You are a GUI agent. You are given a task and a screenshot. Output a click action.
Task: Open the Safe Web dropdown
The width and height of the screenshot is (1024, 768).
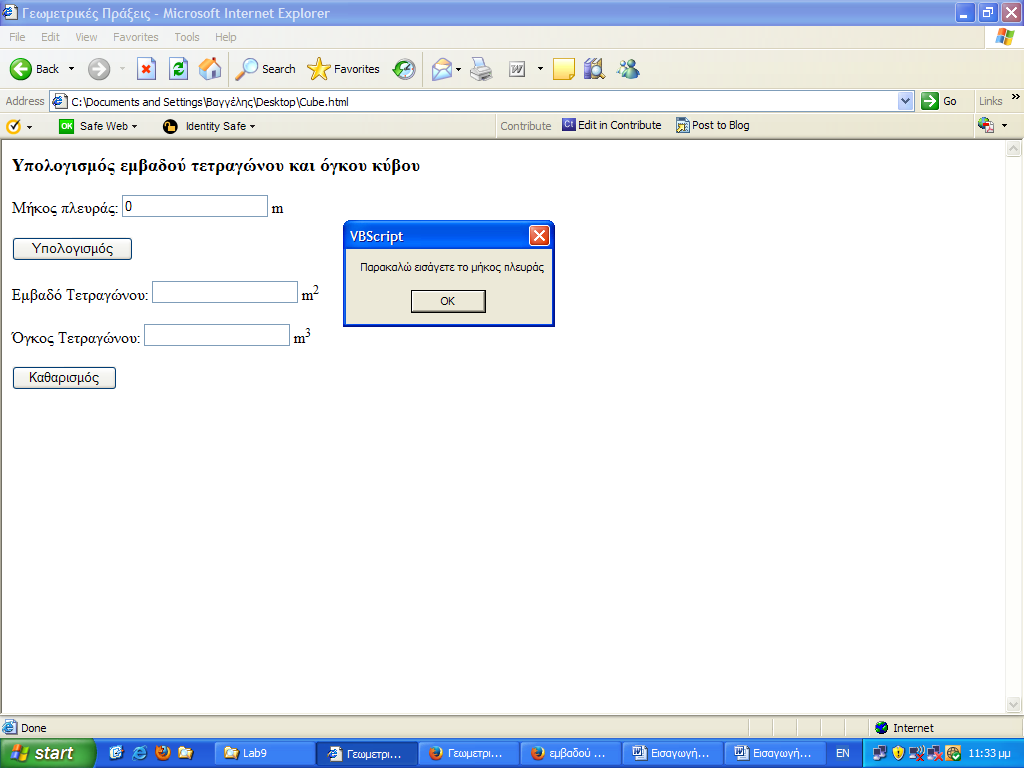pos(98,126)
